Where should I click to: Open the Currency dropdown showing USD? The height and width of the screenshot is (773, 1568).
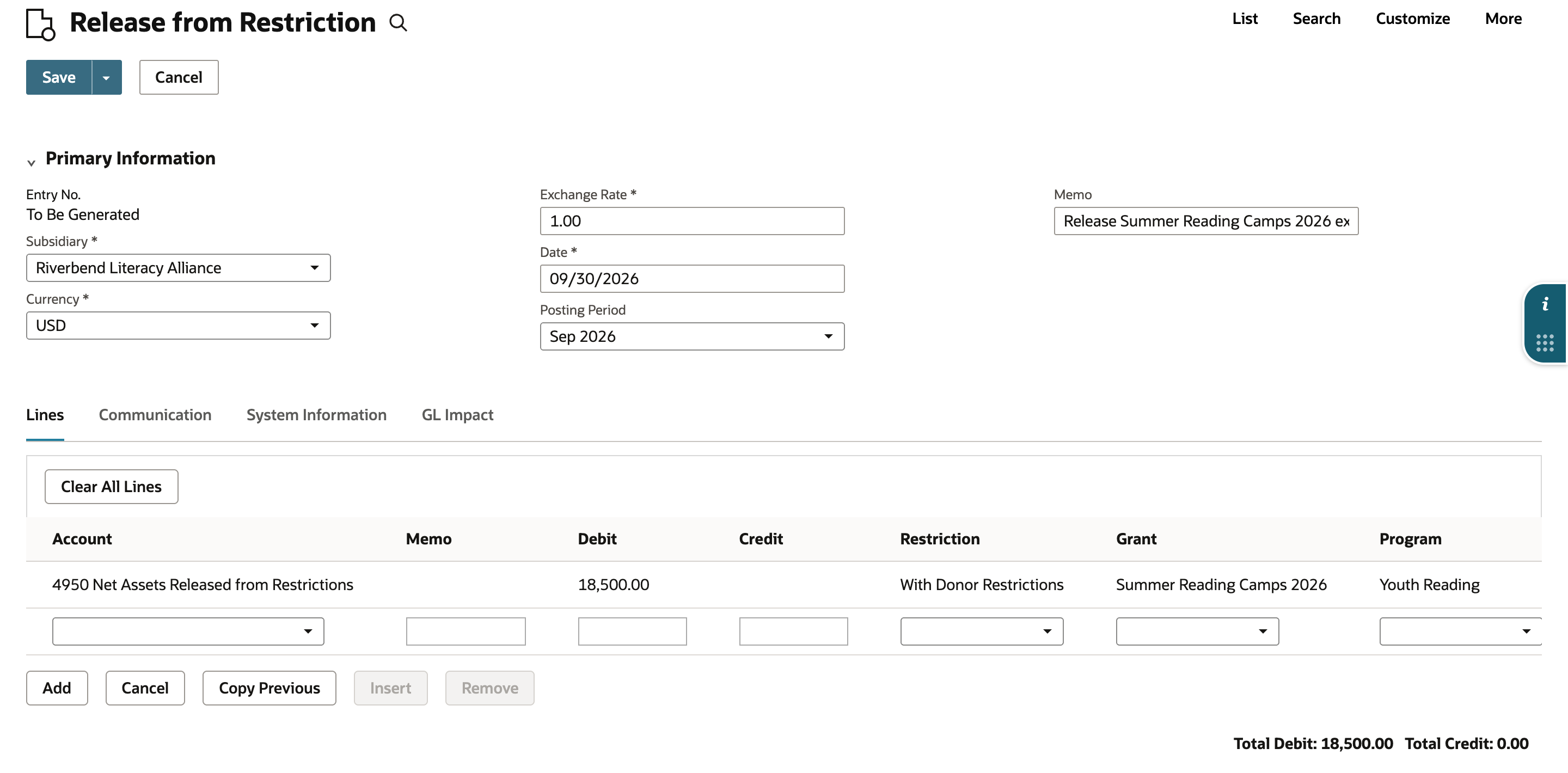[x=179, y=326]
